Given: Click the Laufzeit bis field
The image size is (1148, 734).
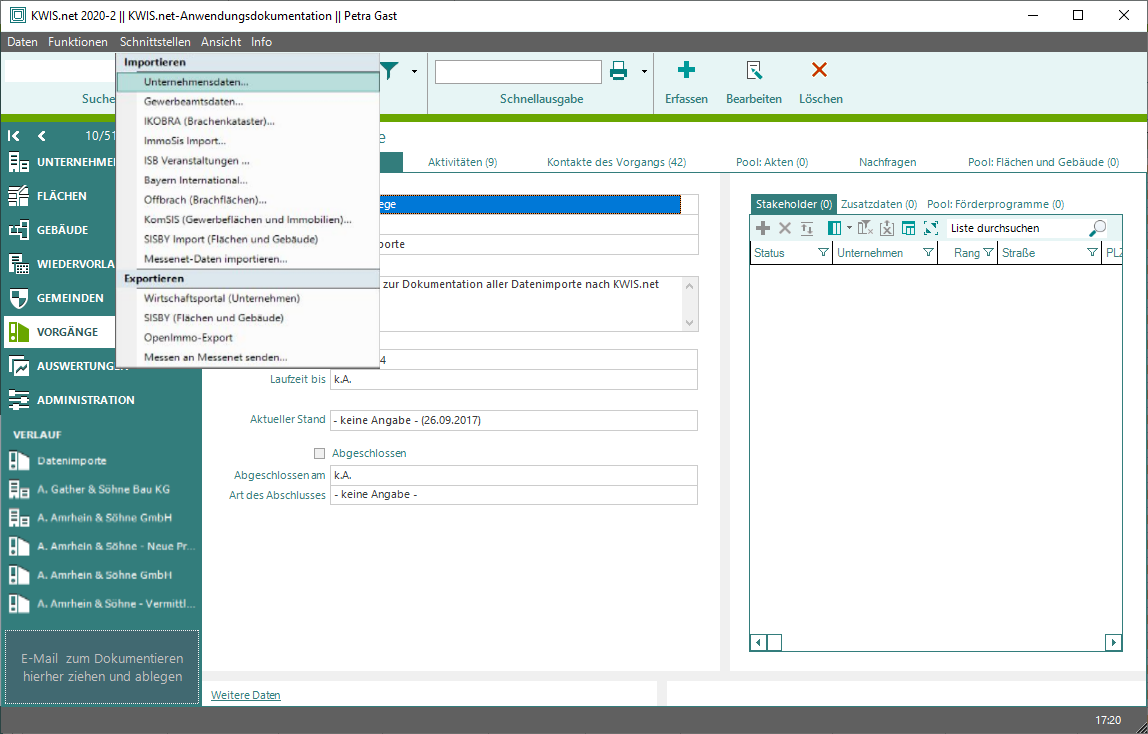Looking at the screenshot, I should (514, 380).
